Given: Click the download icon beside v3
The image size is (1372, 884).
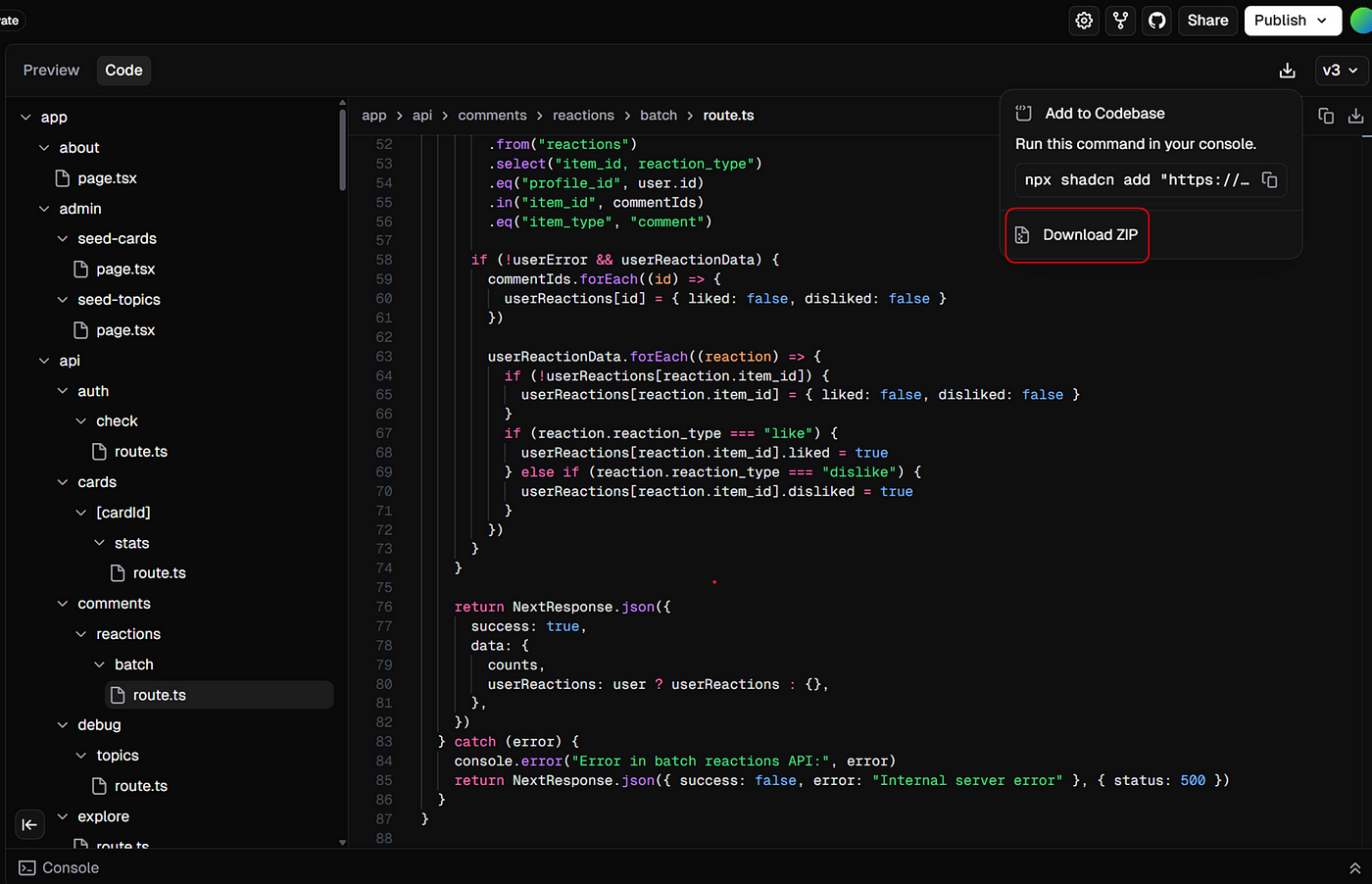Looking at the screenshot, I should pyautogui.click(x=1287, y=71).
